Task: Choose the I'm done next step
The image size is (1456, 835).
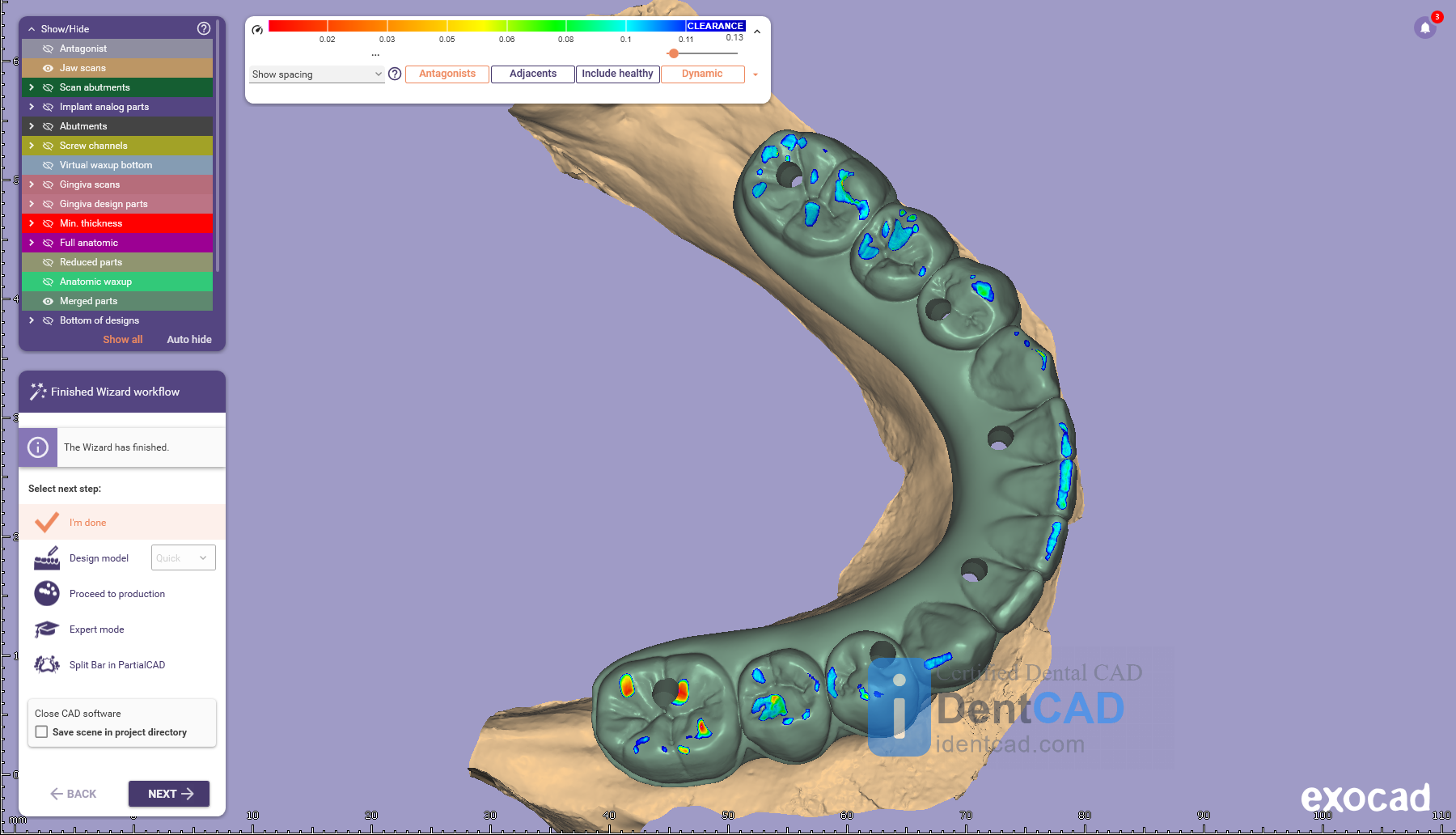Action: pos(87,523)
